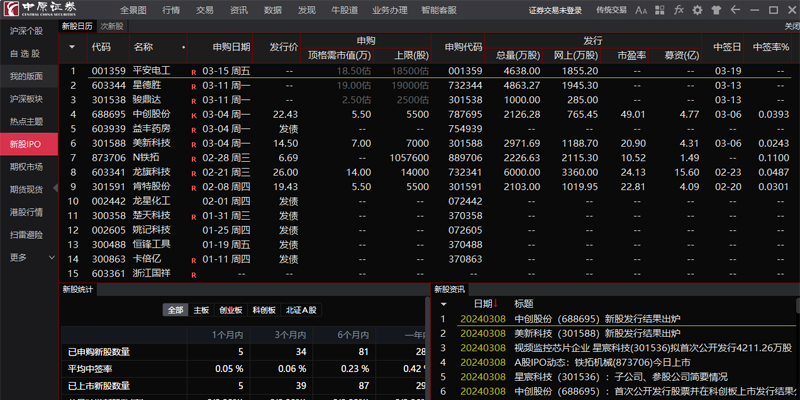This screenshot has height=400, width=800.
Task: Open 自选股 in the sidebar
Action: [29, 54]
